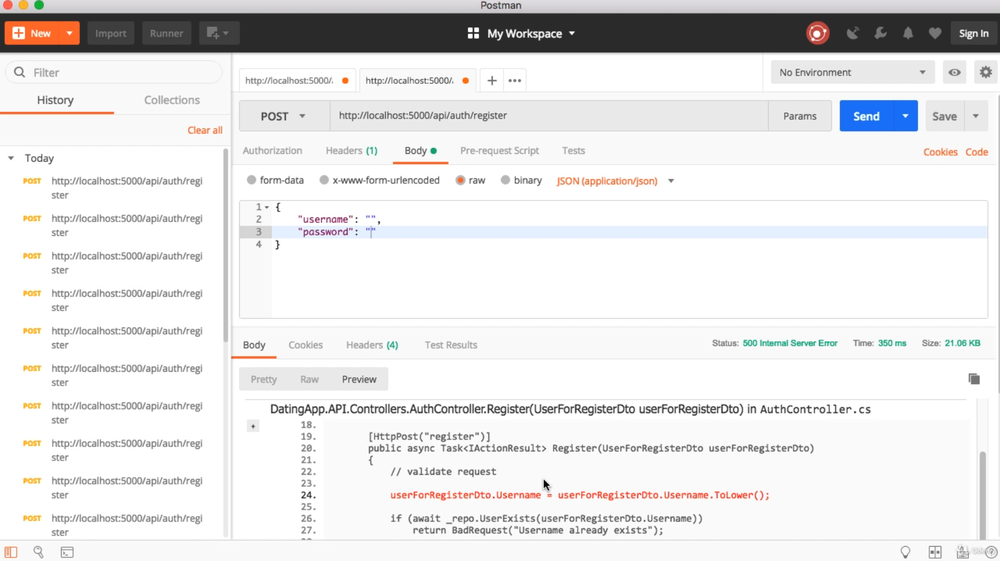The width and height of the screenshot is (1000, 561).
Task: Click the request URL input field
Action: click(x=548, y=116)
